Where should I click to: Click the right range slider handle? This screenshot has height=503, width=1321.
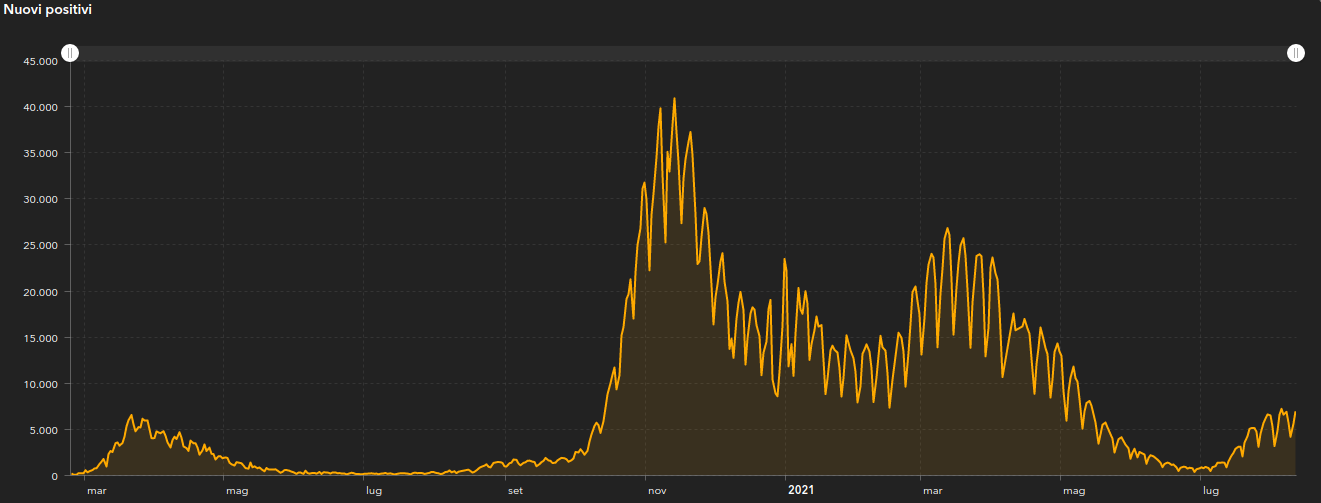point(1296,53)
